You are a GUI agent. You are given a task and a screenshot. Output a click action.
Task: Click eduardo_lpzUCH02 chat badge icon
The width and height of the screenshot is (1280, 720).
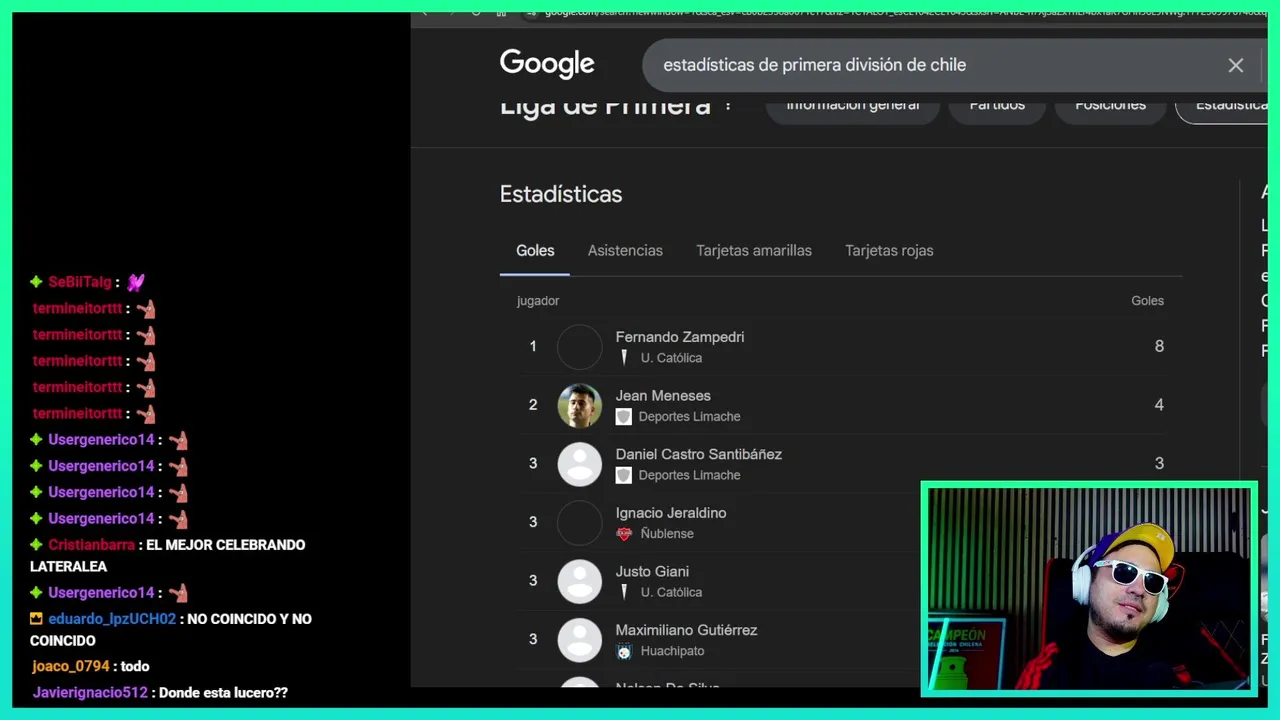37,619
